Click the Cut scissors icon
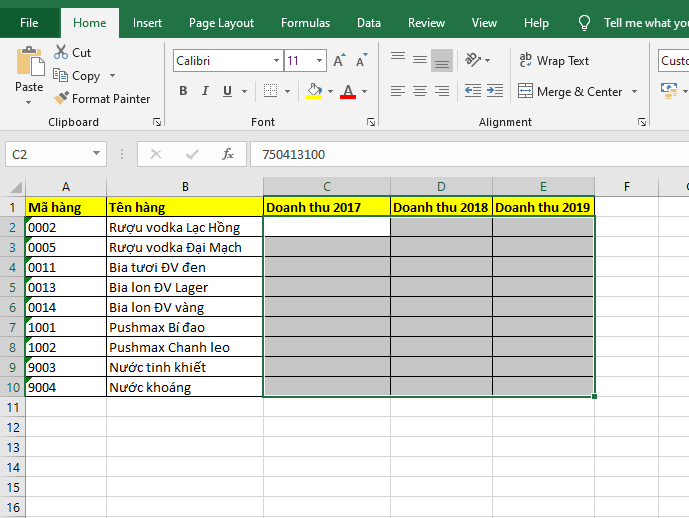The image size is (689, 518). (61, 52)
